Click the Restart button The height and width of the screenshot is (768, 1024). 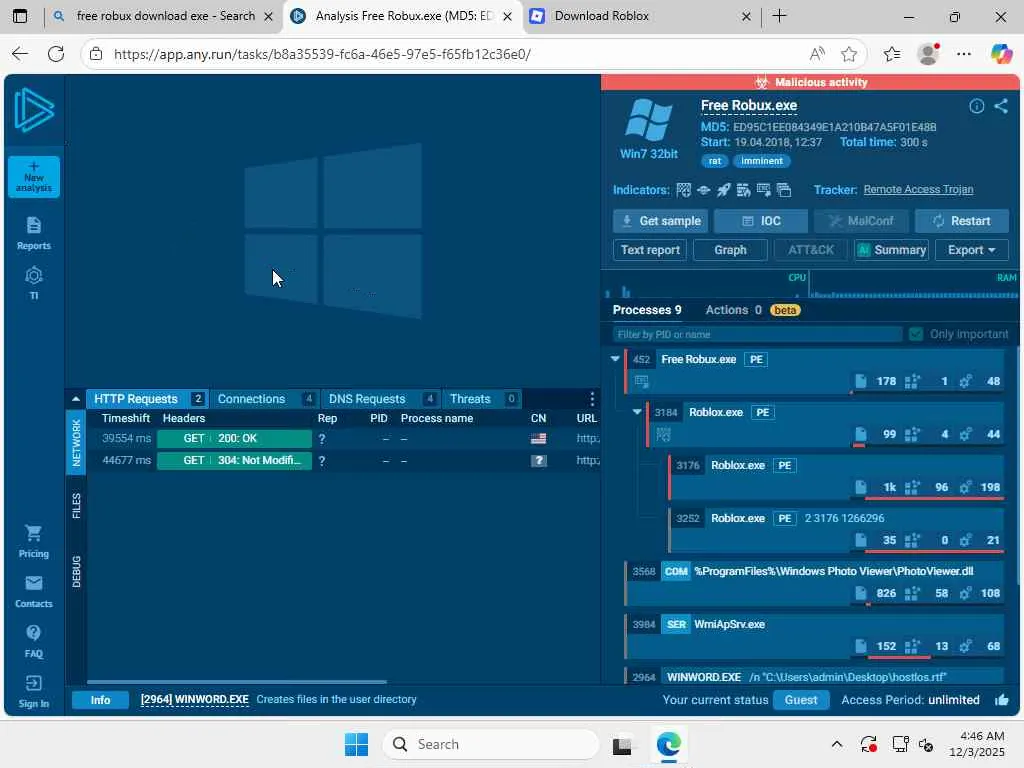(x=962, y=221)
